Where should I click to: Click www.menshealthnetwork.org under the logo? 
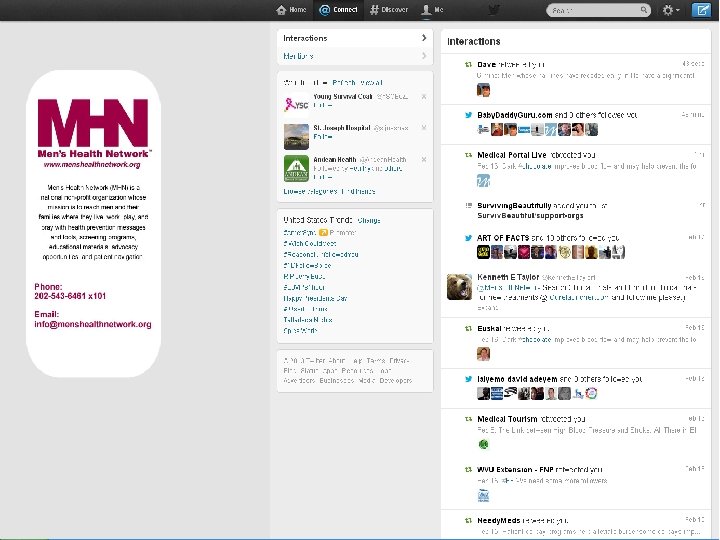coord(92,164)
